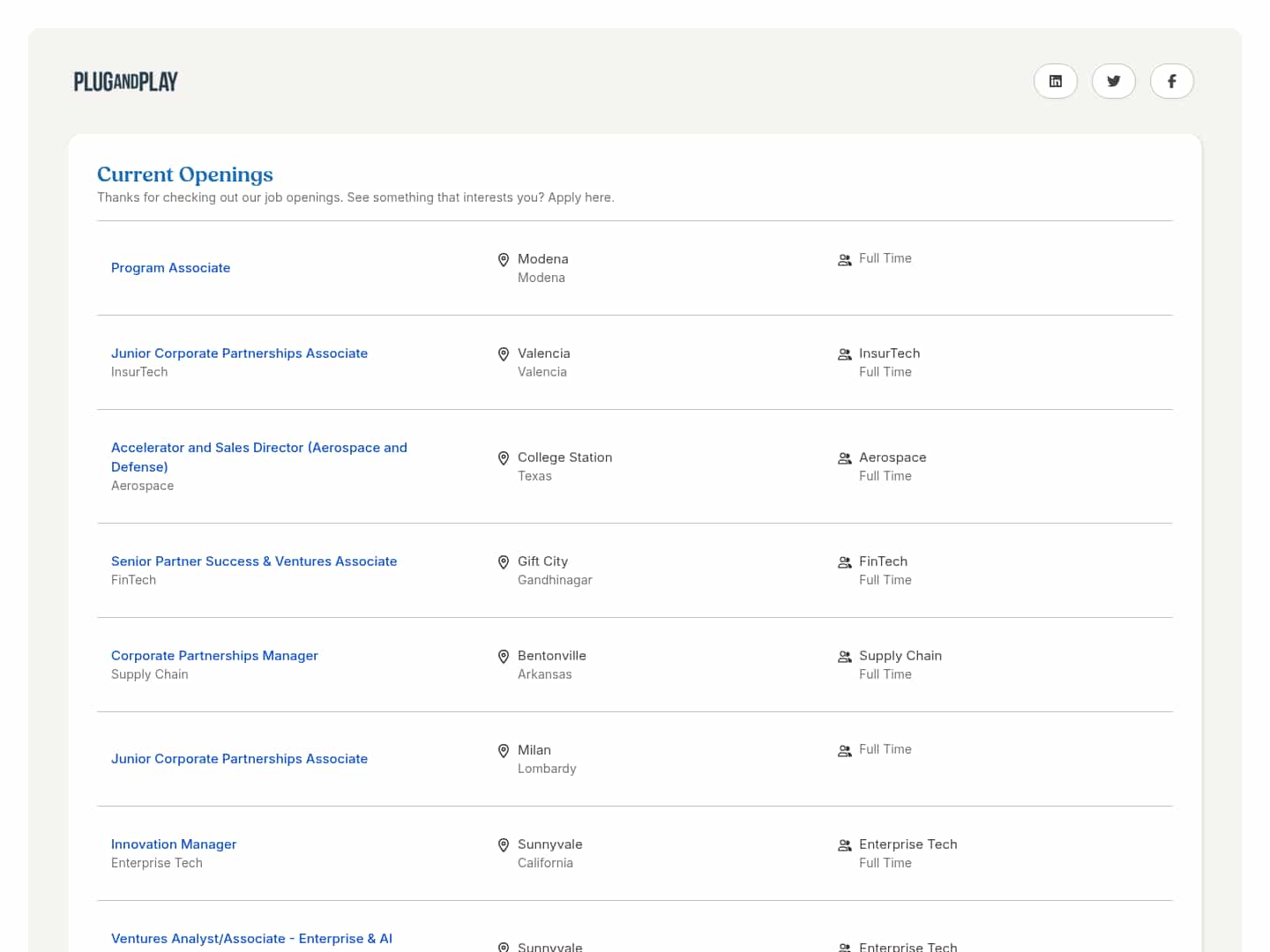Click the location pin icon beside Modena
This screenshot has height=952, width=1270.
(504, 260)
